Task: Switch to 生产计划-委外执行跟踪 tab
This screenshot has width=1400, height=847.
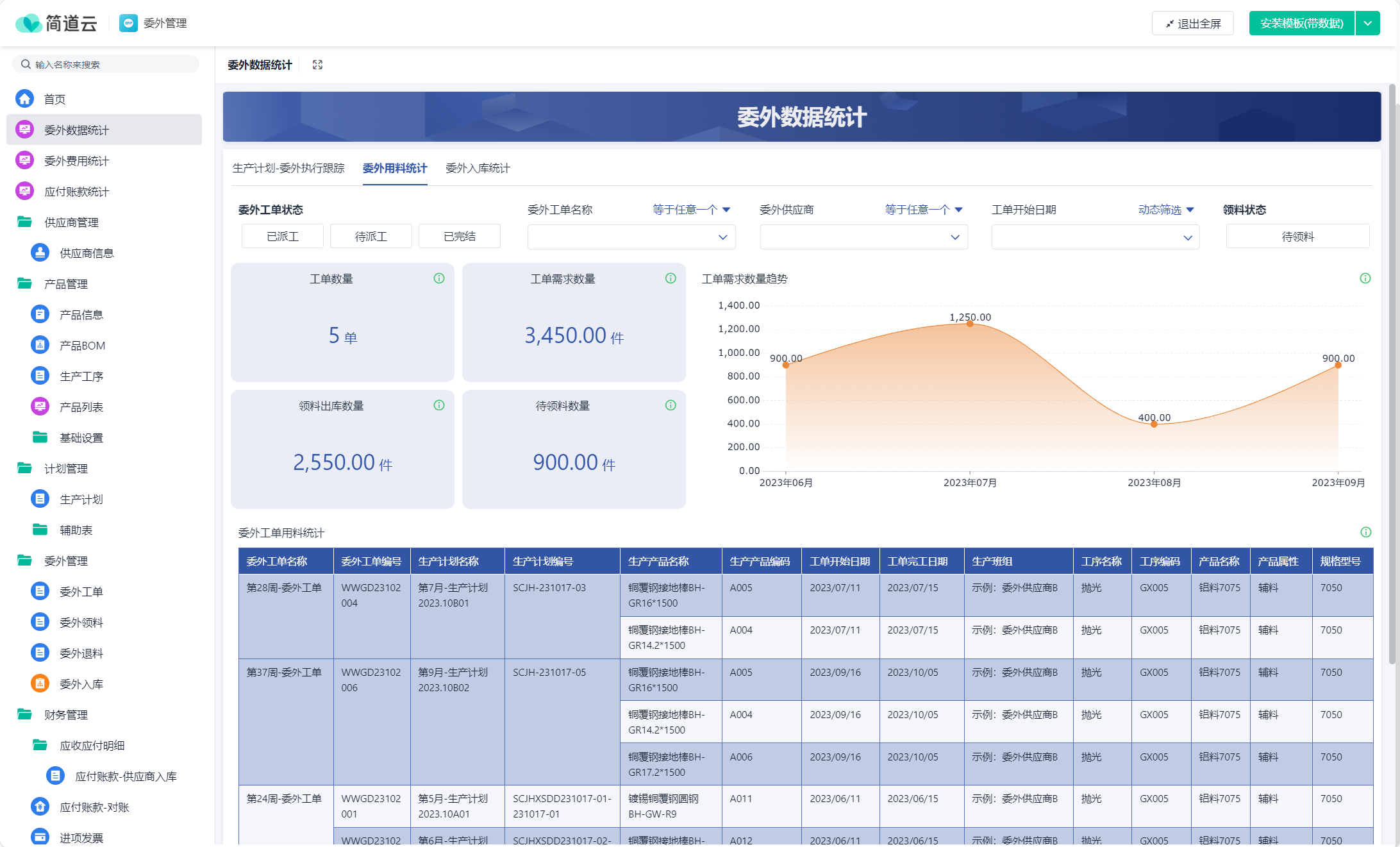Action: tap(288, 168)
